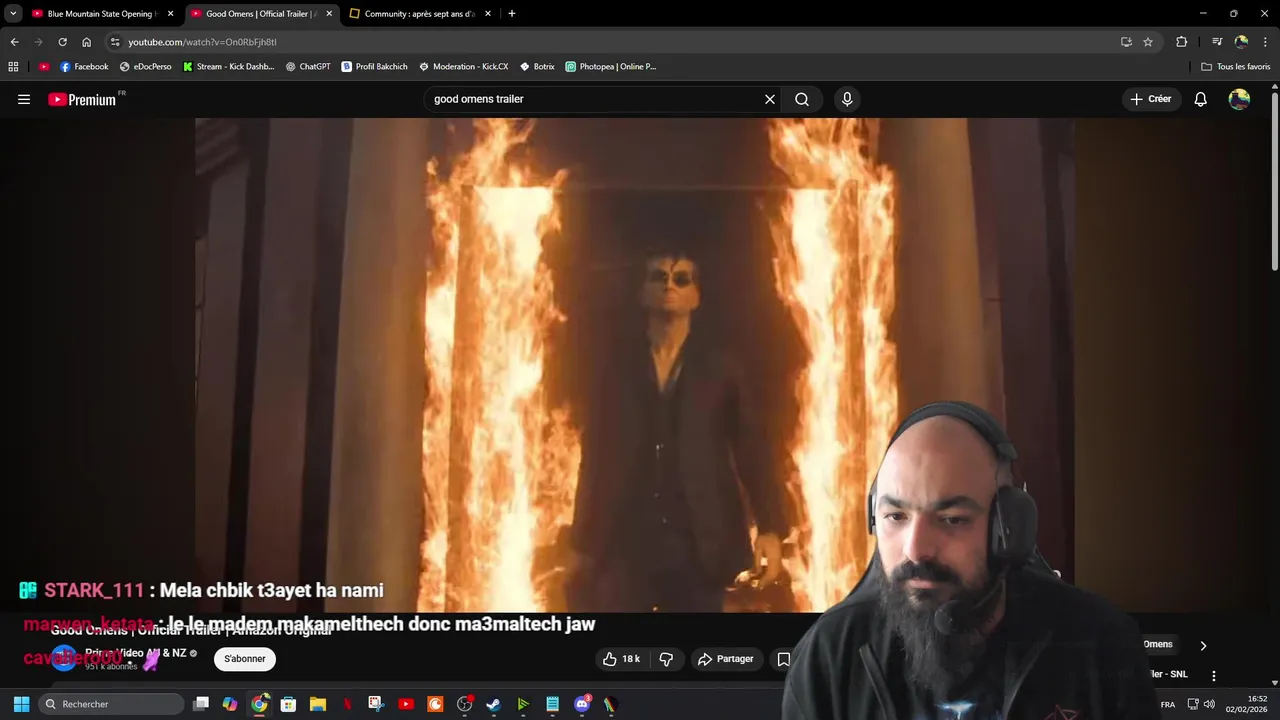The image size is (1280, 720).
Task: Open the Windows Start menu
Action: [21, 704]
